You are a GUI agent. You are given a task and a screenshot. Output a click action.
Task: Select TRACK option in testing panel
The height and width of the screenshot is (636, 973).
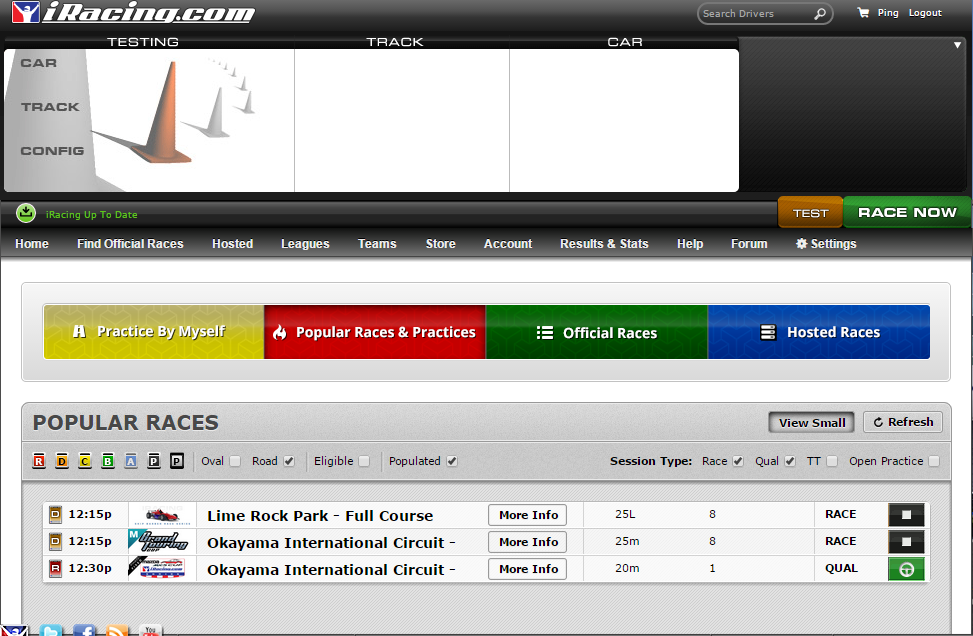point(50,107)
